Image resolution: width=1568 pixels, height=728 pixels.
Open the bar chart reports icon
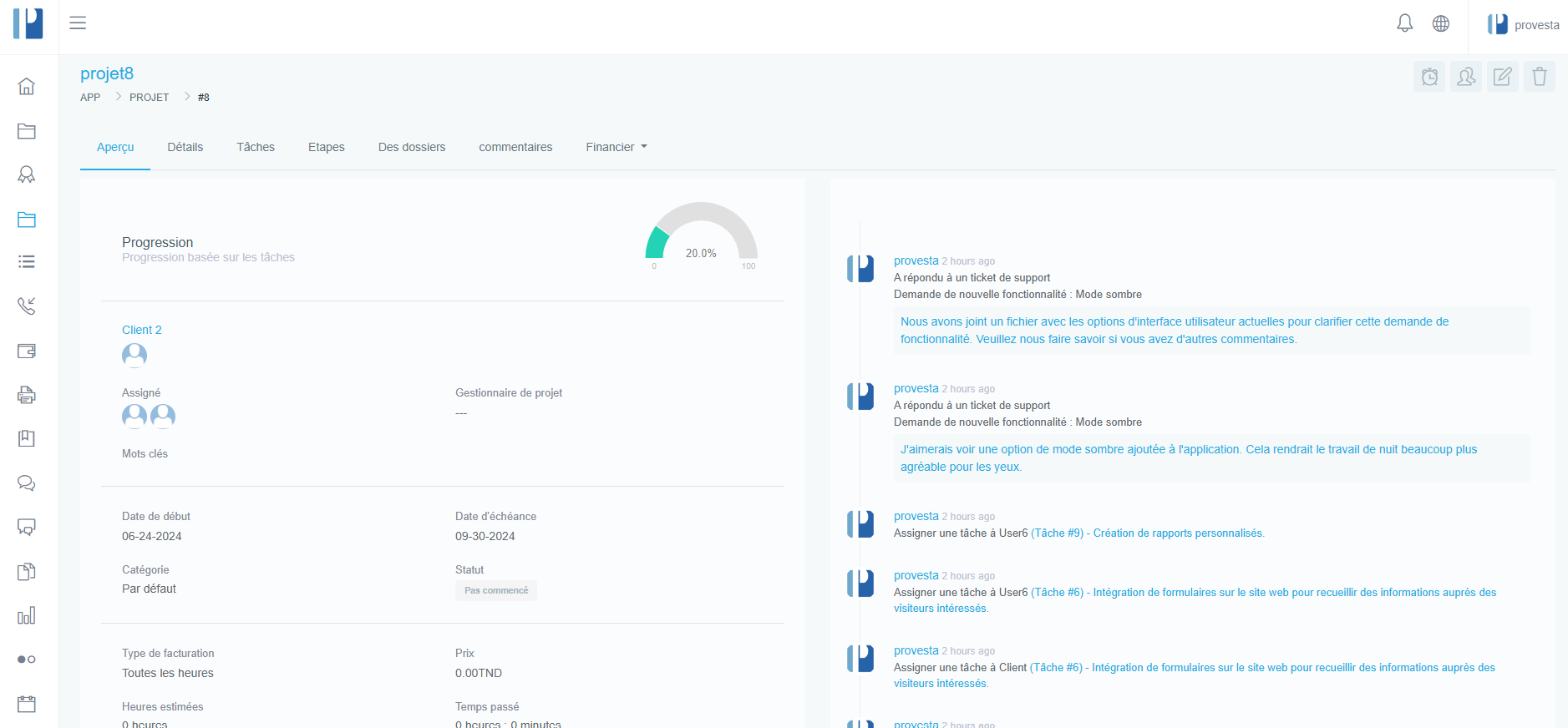[27, 616]
